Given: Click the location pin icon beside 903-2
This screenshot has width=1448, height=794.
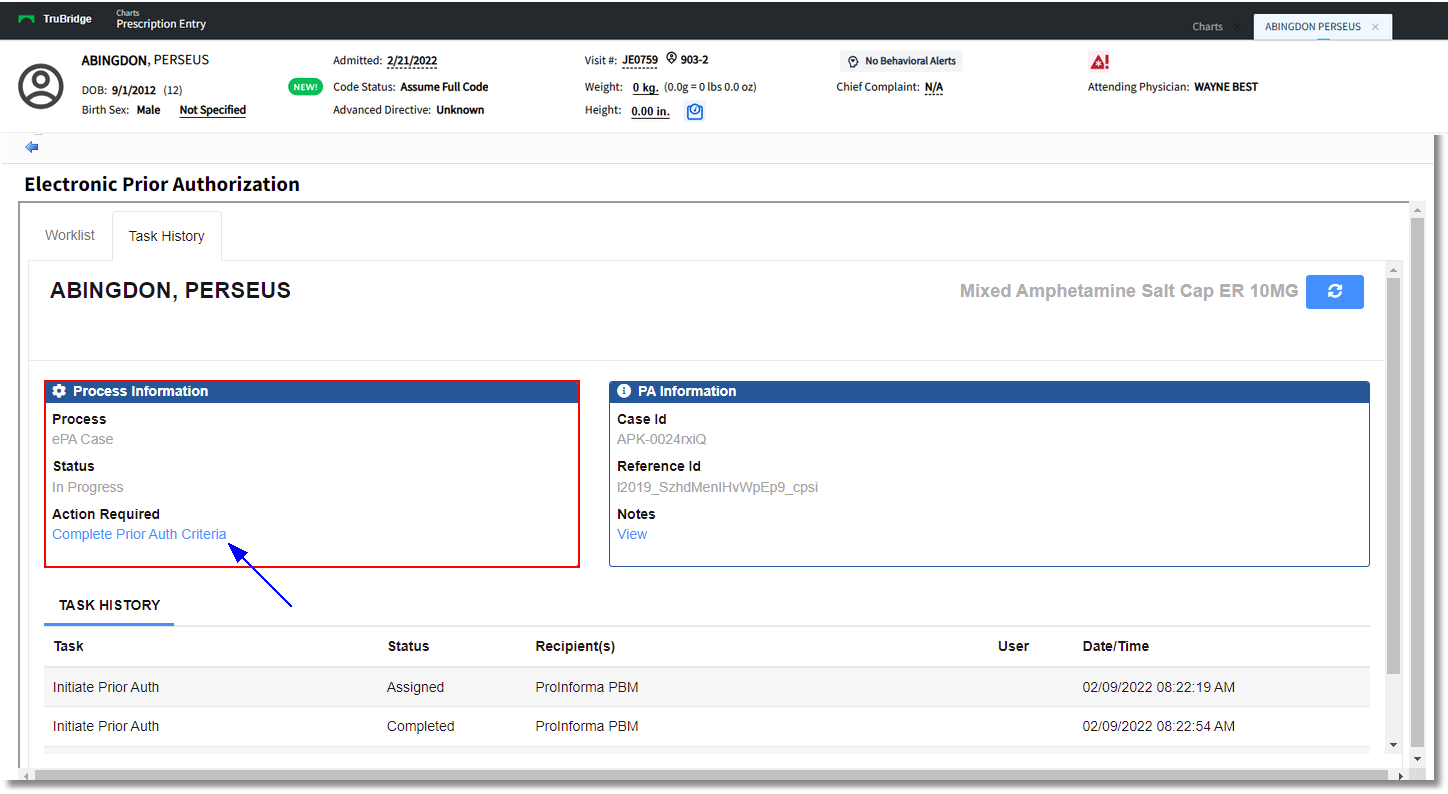Looking at the screenshot, I should click(671, 60).
